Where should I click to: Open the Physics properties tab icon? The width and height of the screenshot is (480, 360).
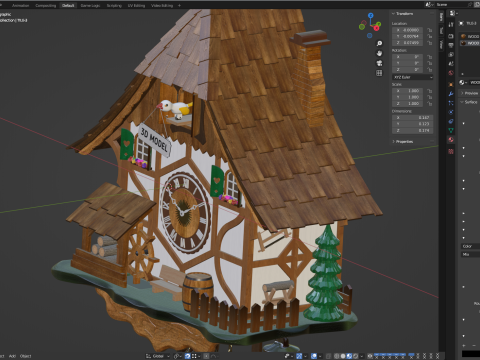pyautogui.click(x=451, y=112)
